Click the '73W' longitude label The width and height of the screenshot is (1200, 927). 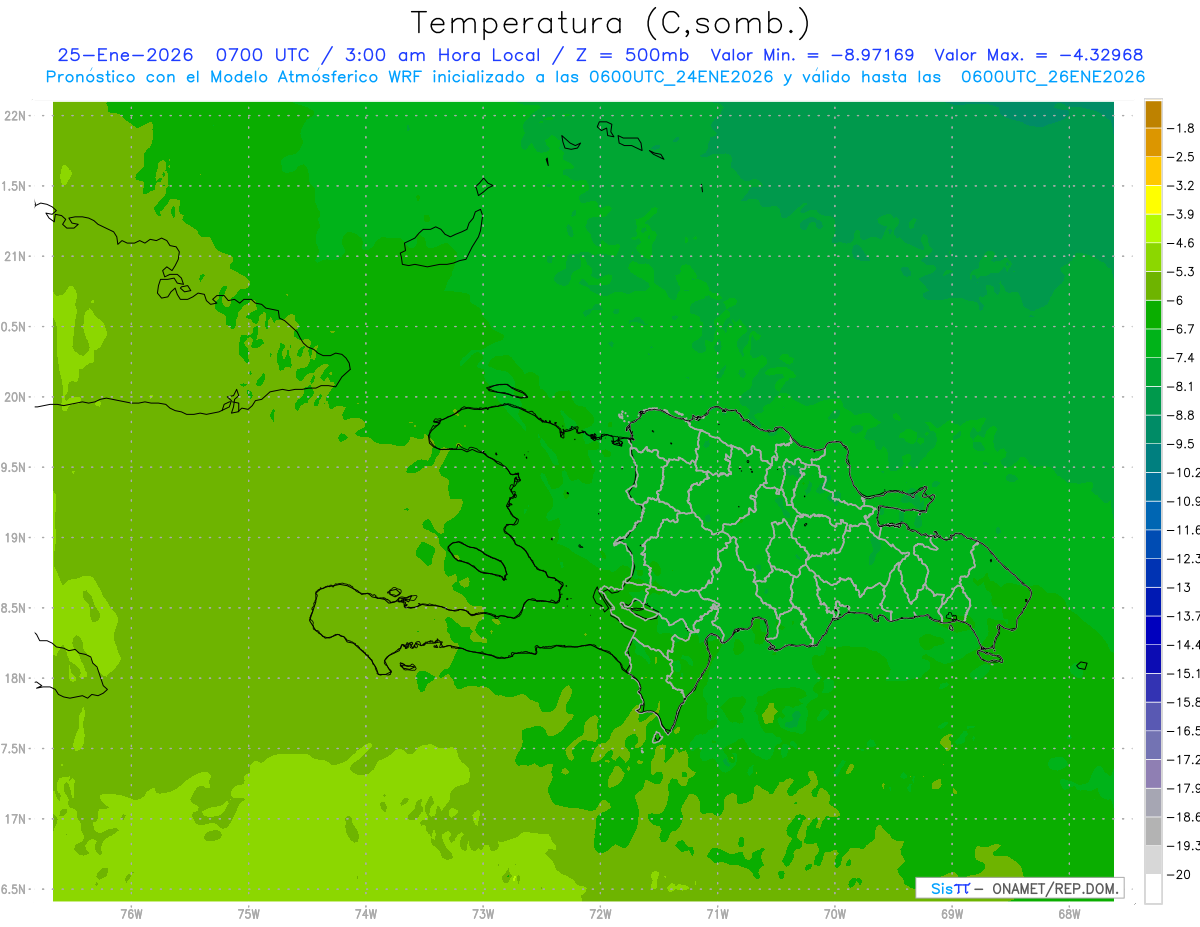[x=483, y=914]
